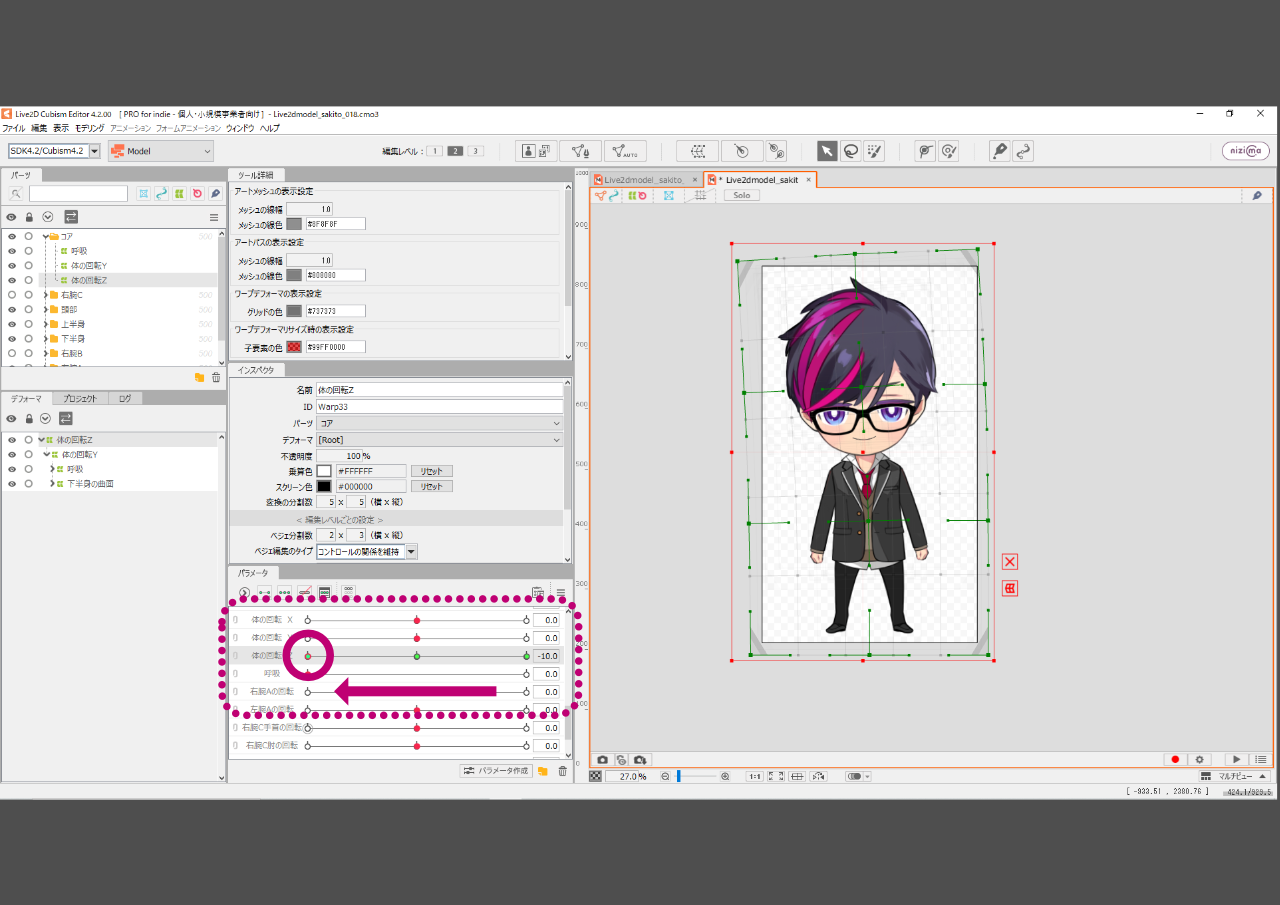The image size is (1280, 905).
Task: Open the Model workspace dropdown
Action: tap(161, 151)
